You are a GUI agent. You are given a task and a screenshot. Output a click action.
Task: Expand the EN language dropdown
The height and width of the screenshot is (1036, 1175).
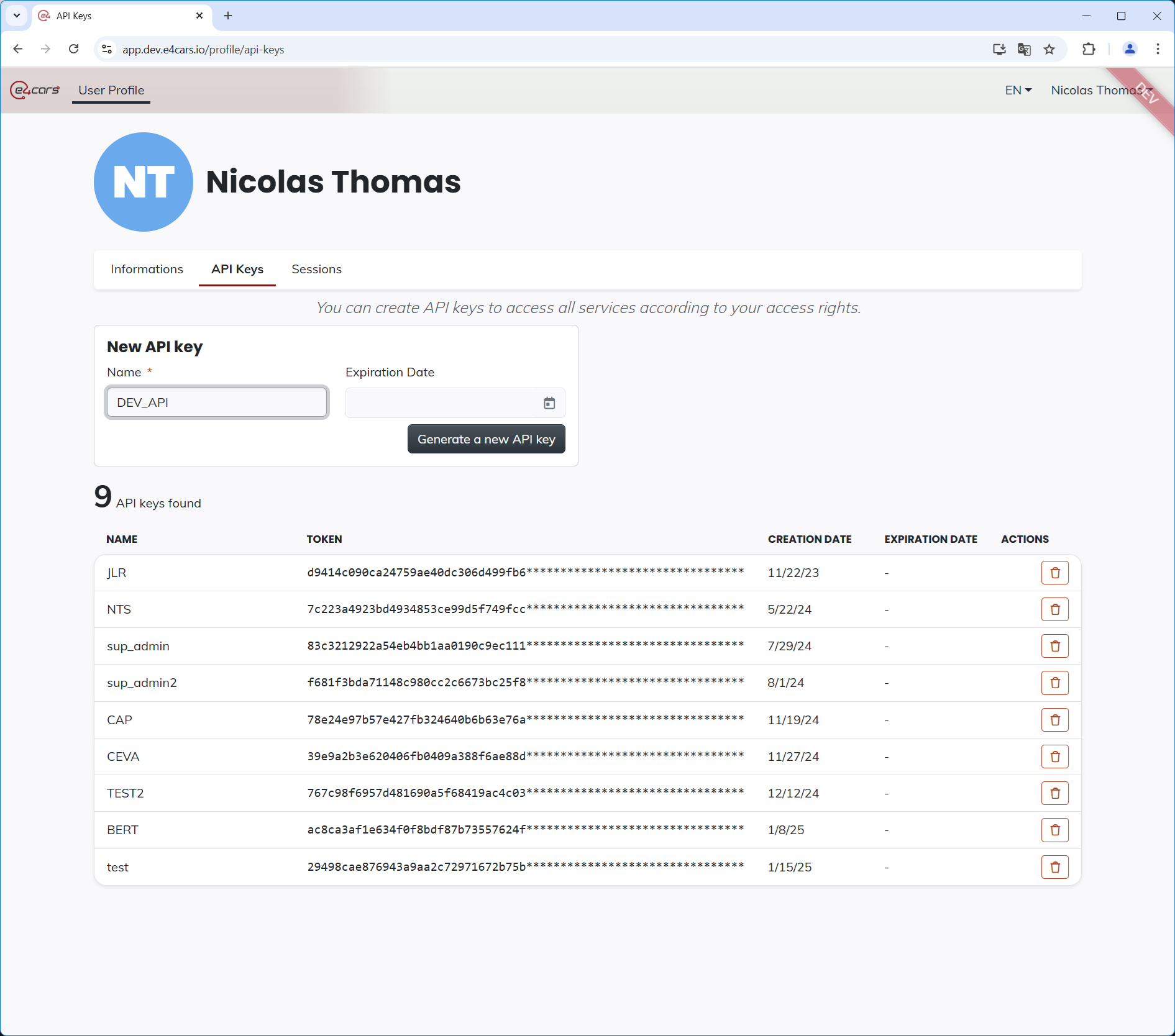1018,90
